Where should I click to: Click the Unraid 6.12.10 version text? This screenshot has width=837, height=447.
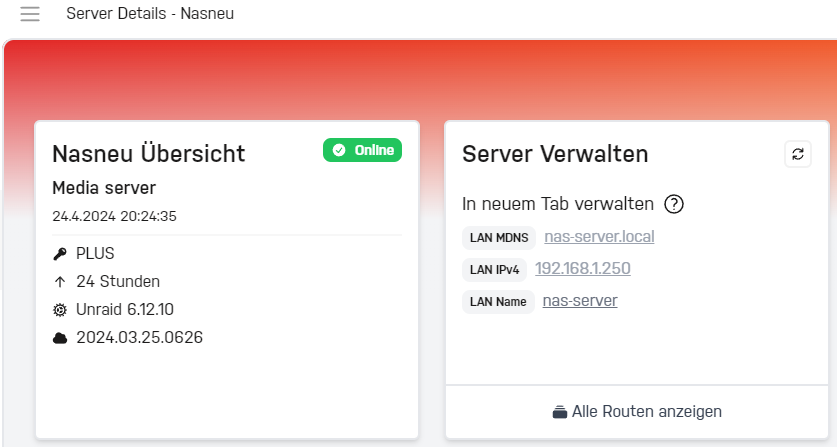click(x=125, y=310)
